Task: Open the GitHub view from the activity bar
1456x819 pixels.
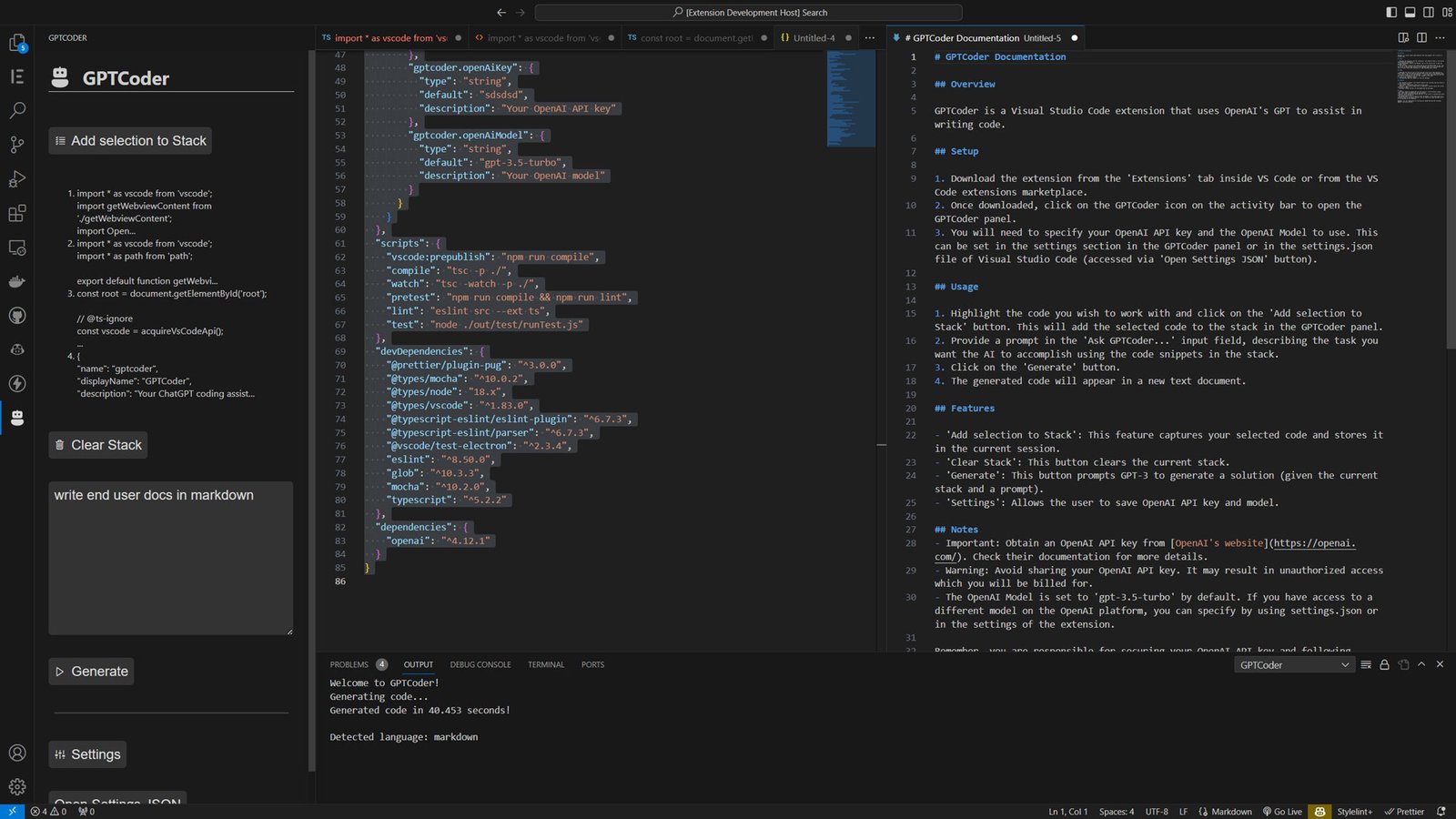Action: (x=17, y=315)
